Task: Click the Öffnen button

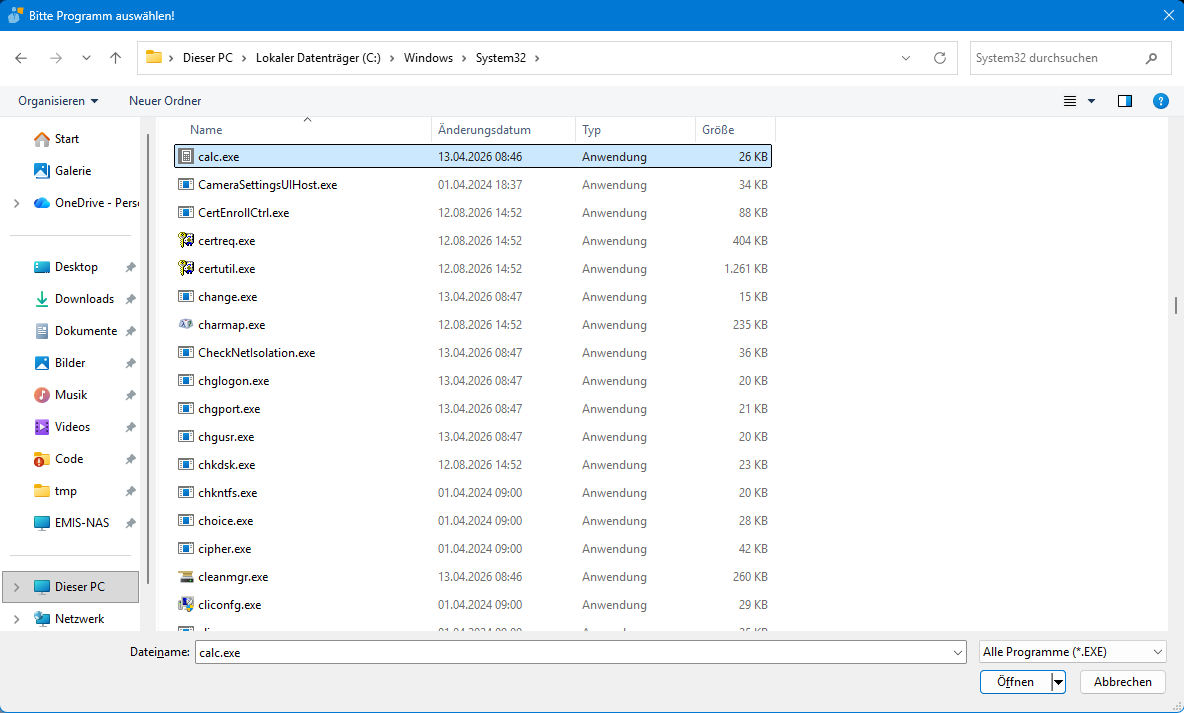Action: [1016, 681]
